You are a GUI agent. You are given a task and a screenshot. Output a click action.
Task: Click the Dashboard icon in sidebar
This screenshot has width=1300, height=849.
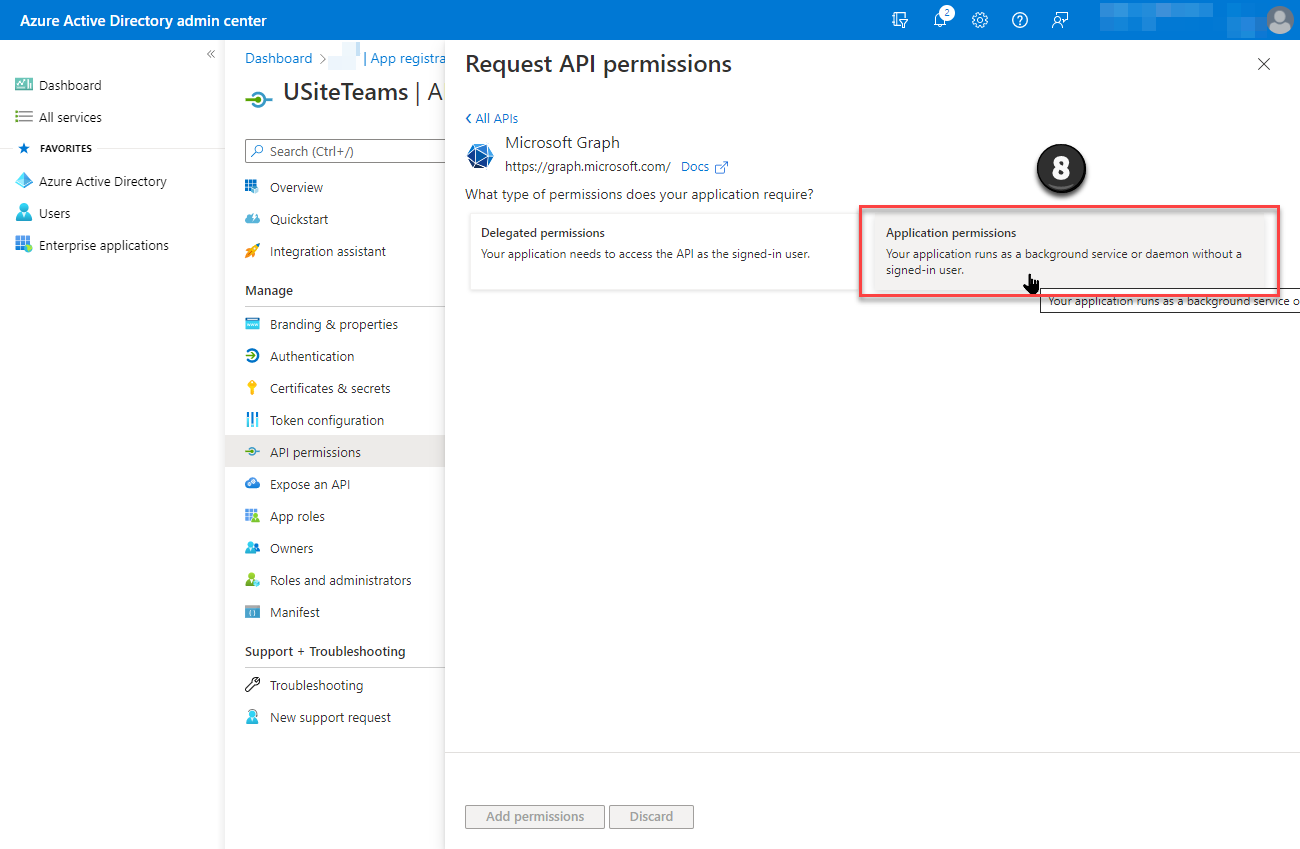(24, 85)
